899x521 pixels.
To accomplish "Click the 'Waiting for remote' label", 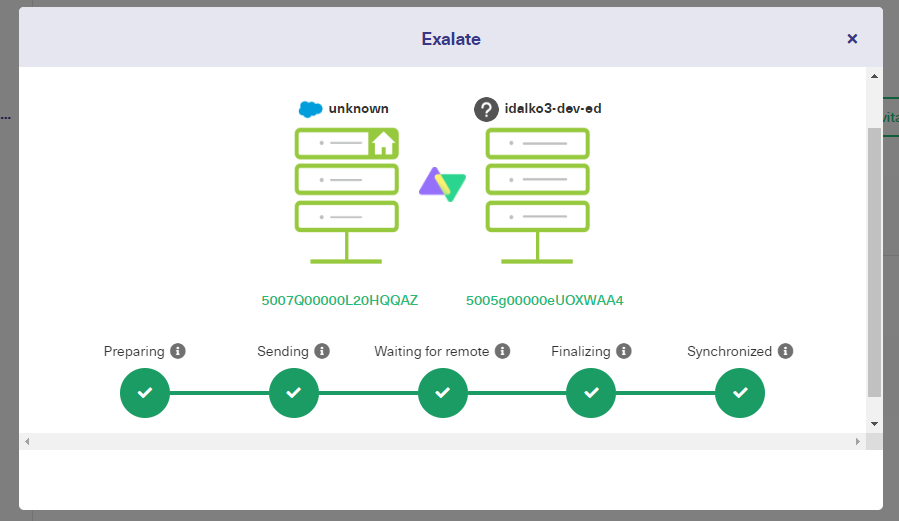I will click(x=432, y=351).
